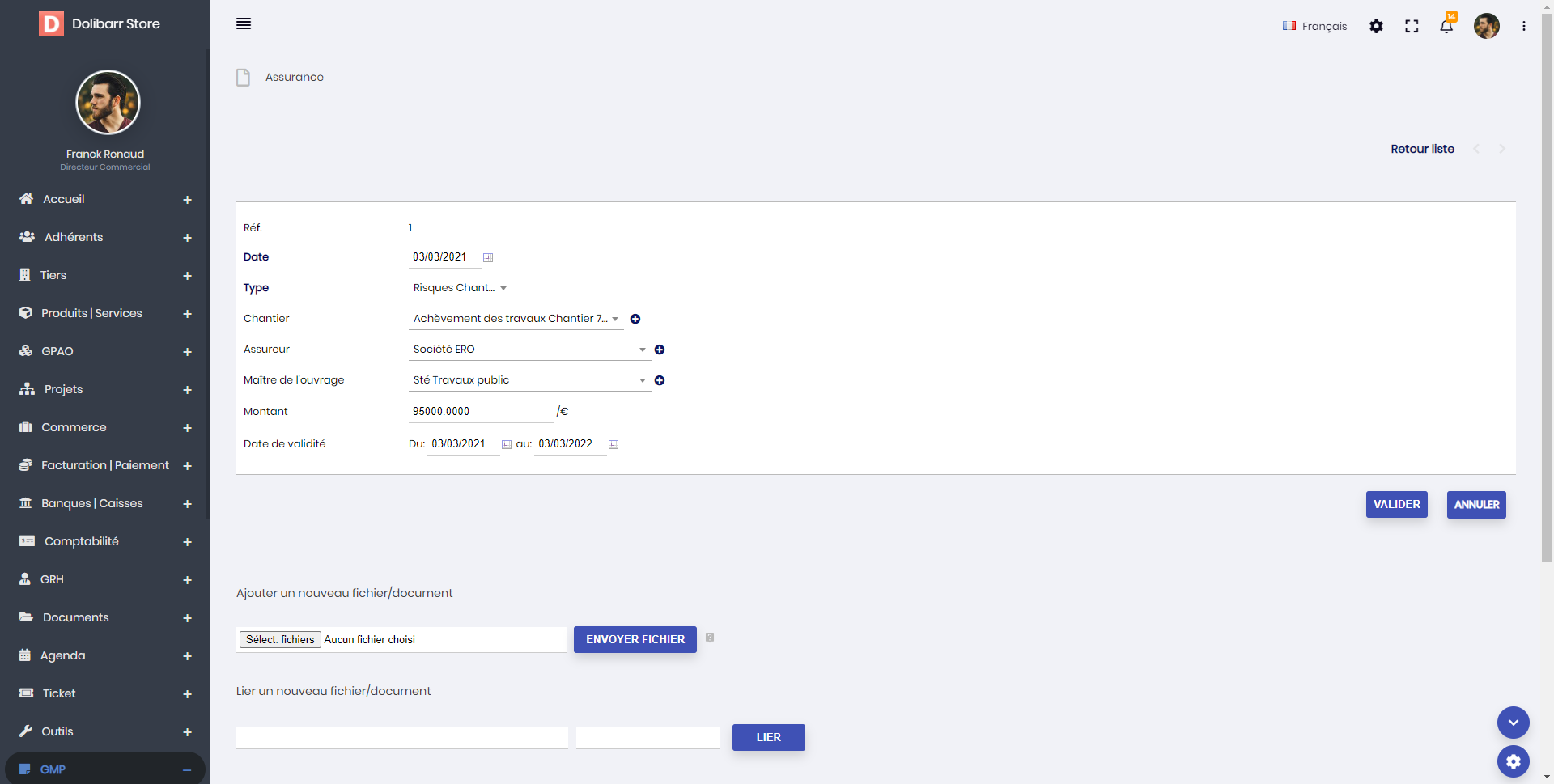This screenshot has width=1554, height=784.
Task: Open the Facturation | Paiement menu
Action: (105, 465)
